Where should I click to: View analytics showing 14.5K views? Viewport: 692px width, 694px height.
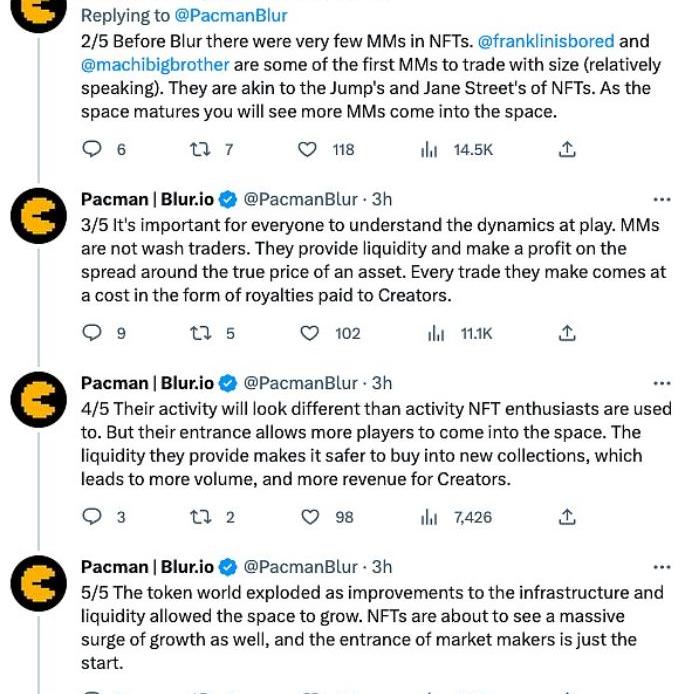tap(456, 150)
